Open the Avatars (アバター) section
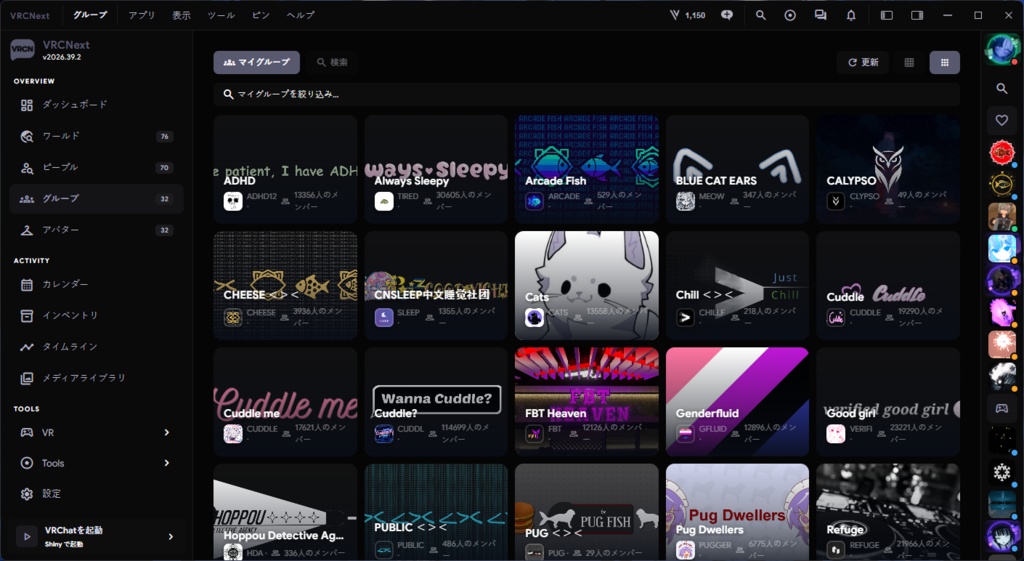The image size is (1024, 561). tap(96, 230)
